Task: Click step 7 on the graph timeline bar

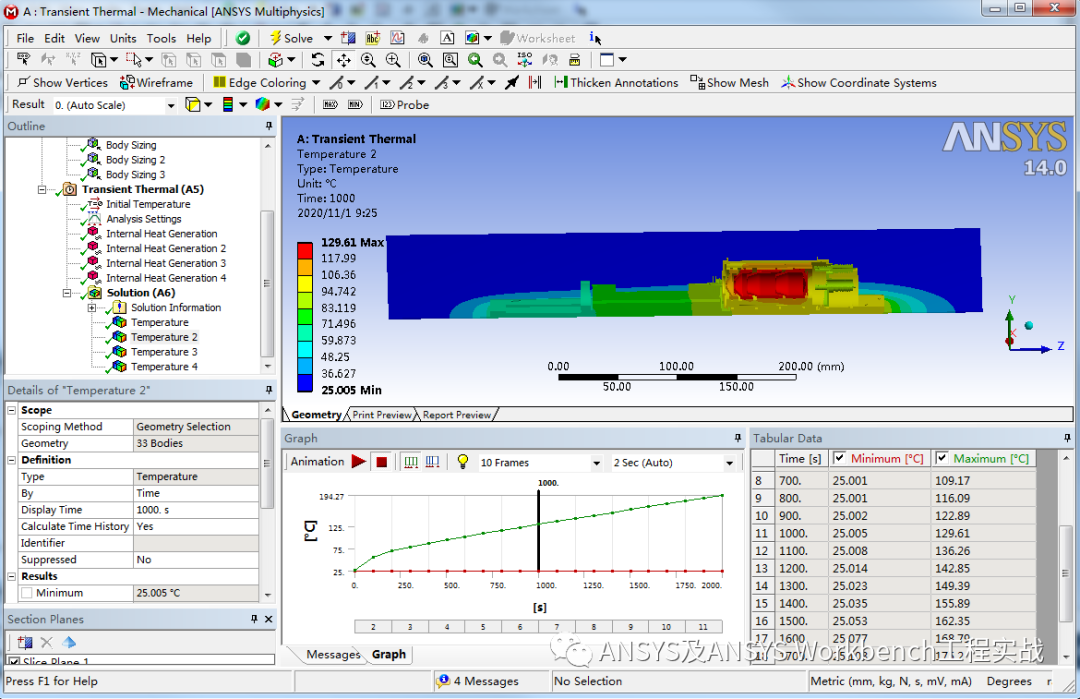Action: coord(557,627)
